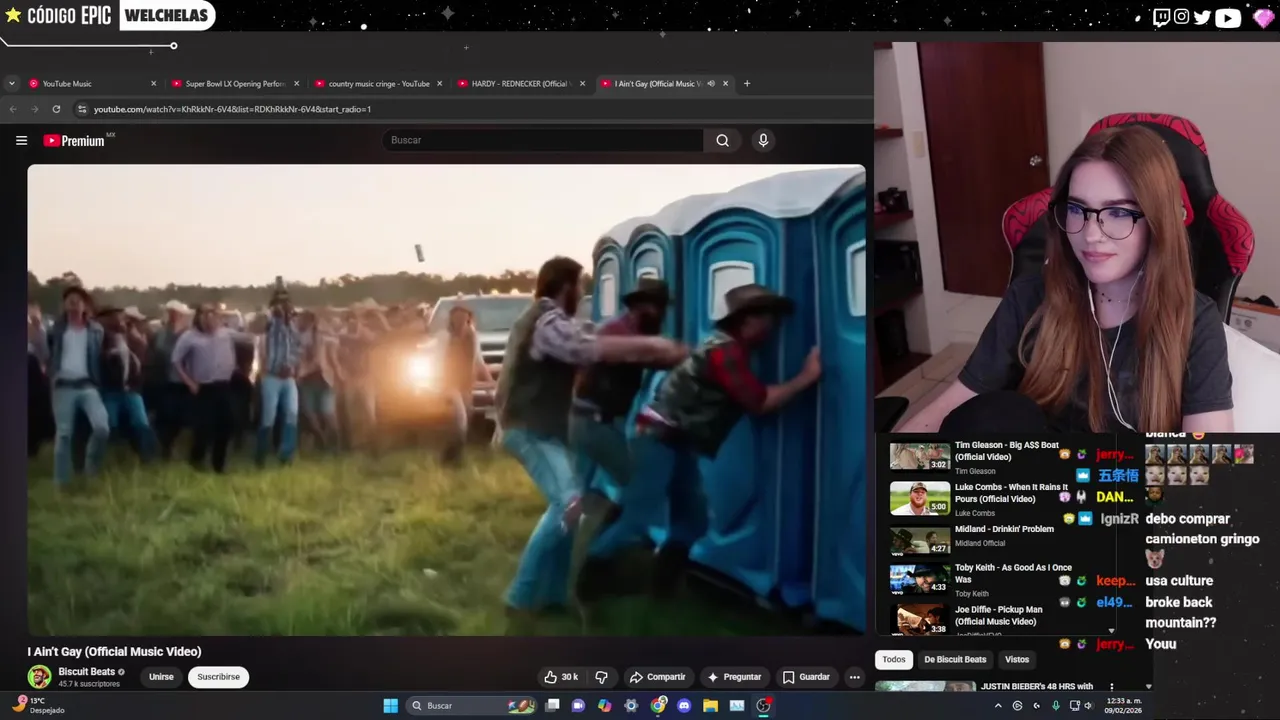Switch to the HARDY - REDNECKER tab
1280x720 pixels.
click(519, 84)
